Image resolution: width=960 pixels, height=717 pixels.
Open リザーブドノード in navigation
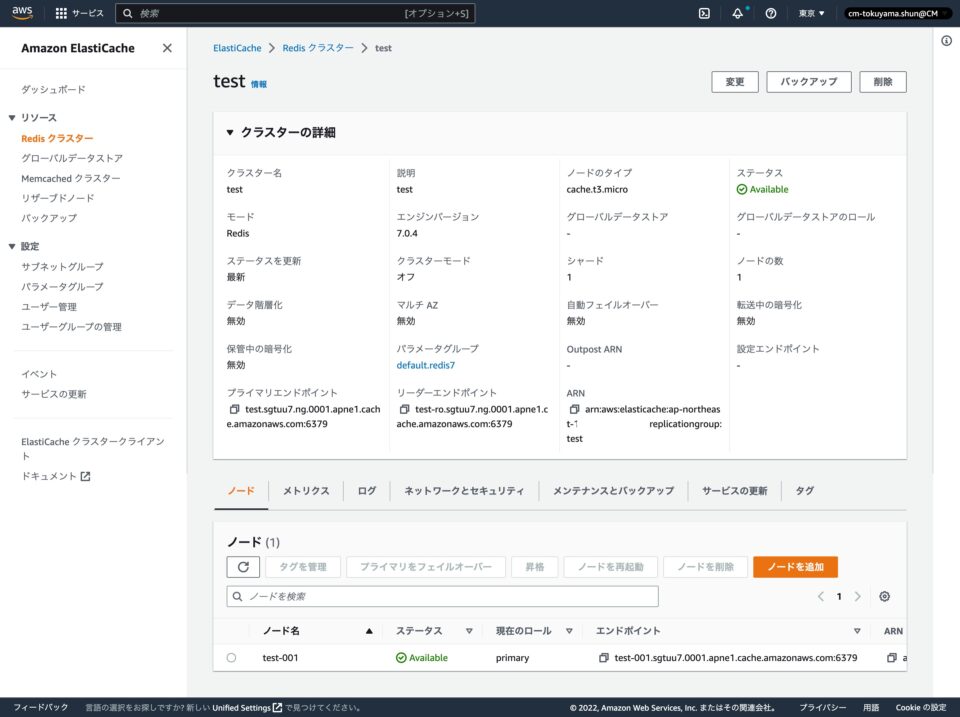tap(58, 198)
